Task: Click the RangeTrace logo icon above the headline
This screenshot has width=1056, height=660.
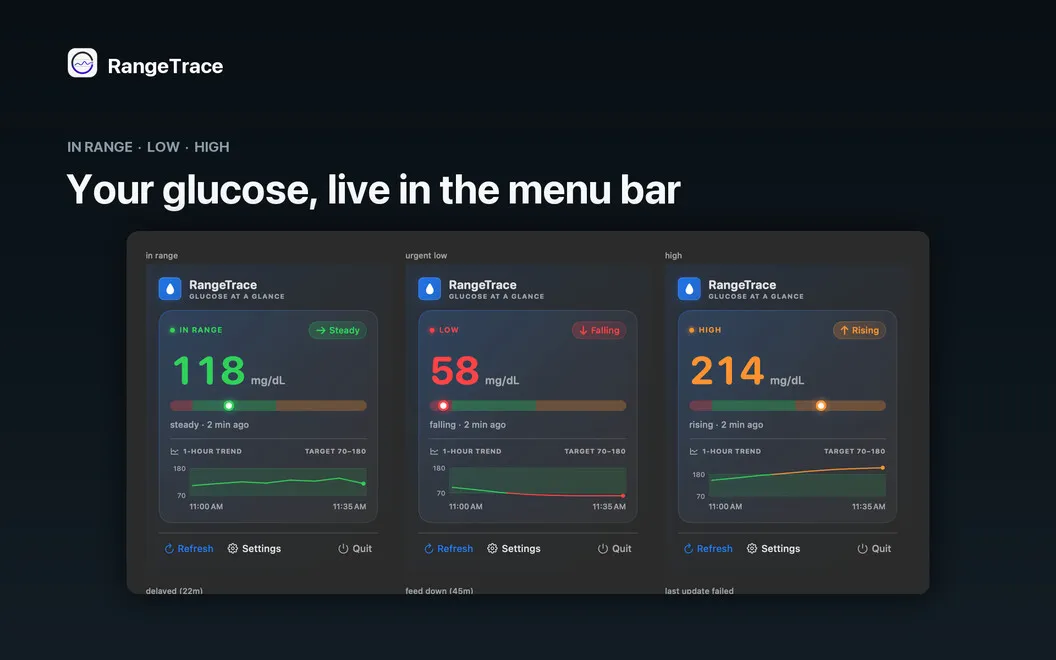Action: click(82, 63)
